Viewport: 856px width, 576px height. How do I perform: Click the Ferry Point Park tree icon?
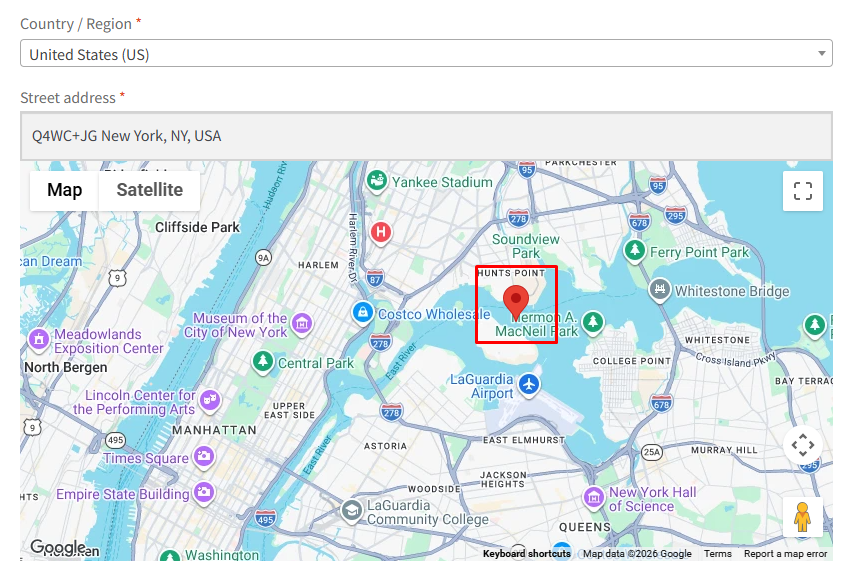coord(634,251)
